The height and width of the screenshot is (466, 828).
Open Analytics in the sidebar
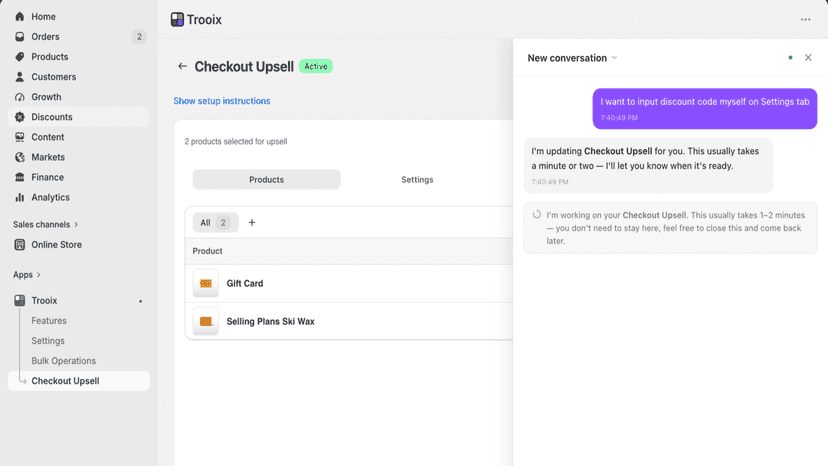pos(79,197)
